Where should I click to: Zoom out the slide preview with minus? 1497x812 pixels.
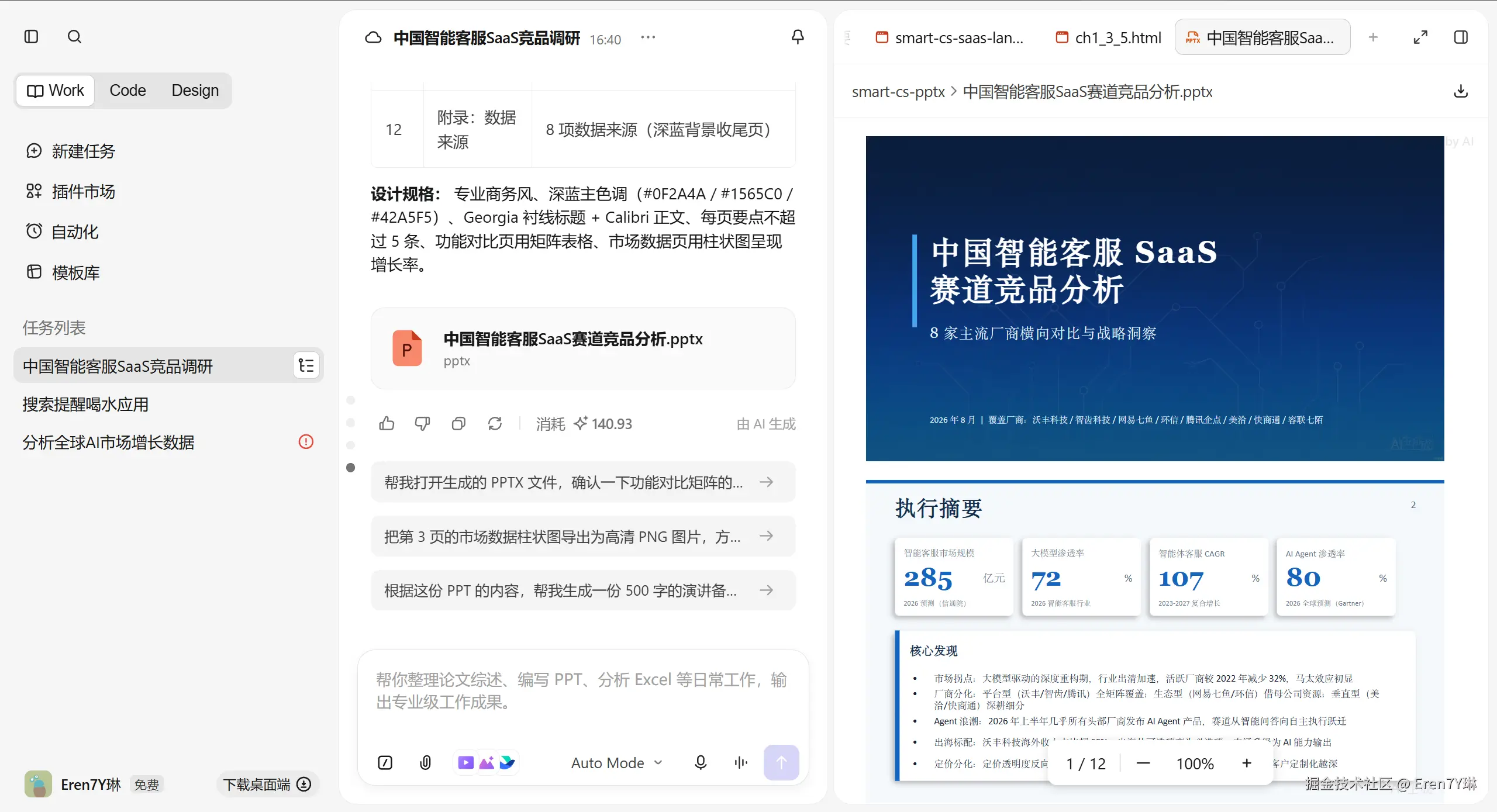[x=1143, y=763]
